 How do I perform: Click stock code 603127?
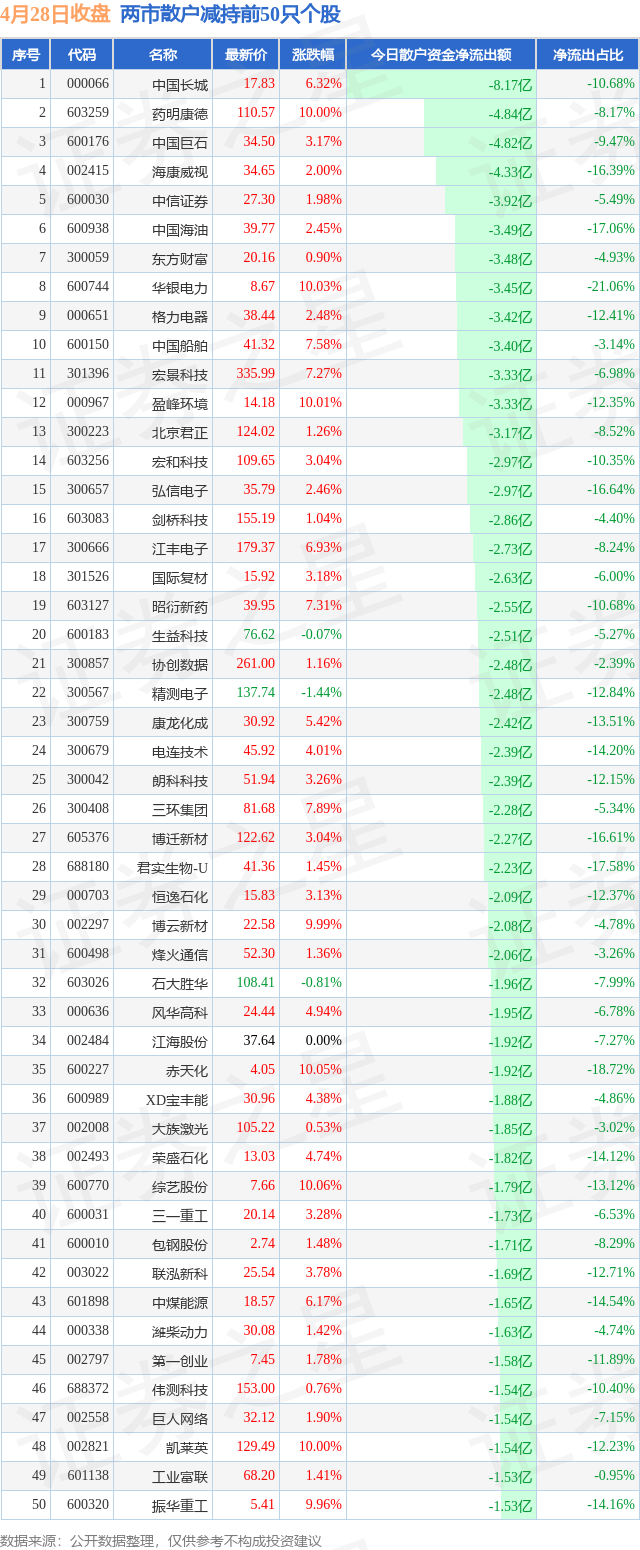click(88, 606)
